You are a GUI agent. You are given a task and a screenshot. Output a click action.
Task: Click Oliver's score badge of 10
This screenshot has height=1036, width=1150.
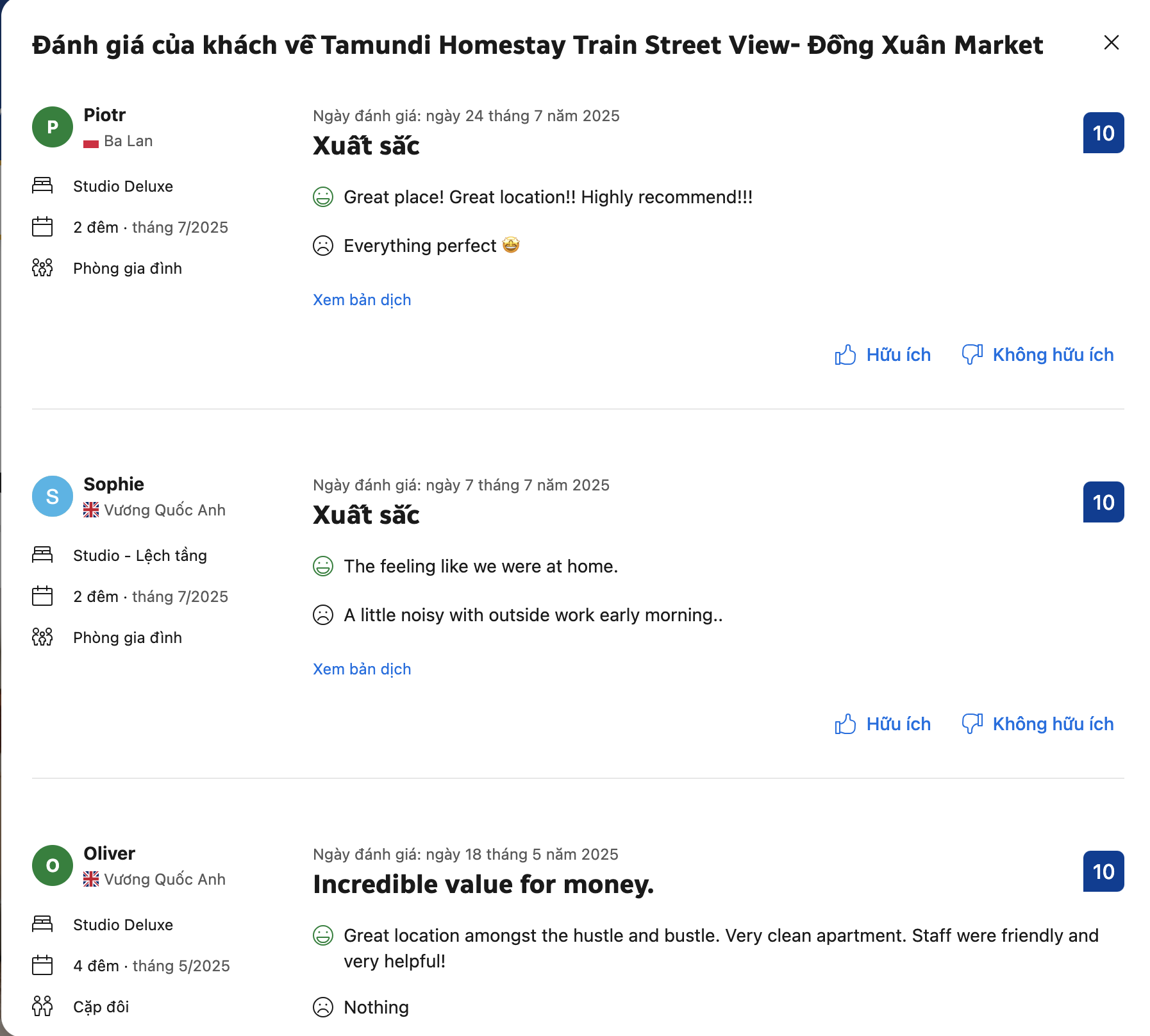[x=1103, y=871]
